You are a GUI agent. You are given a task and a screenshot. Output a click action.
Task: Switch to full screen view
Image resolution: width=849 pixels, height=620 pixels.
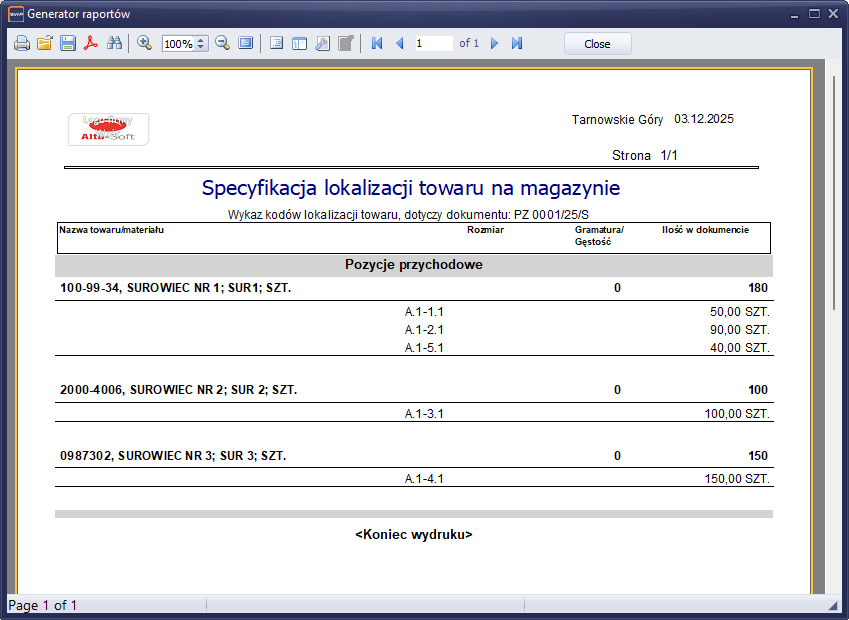245,44
